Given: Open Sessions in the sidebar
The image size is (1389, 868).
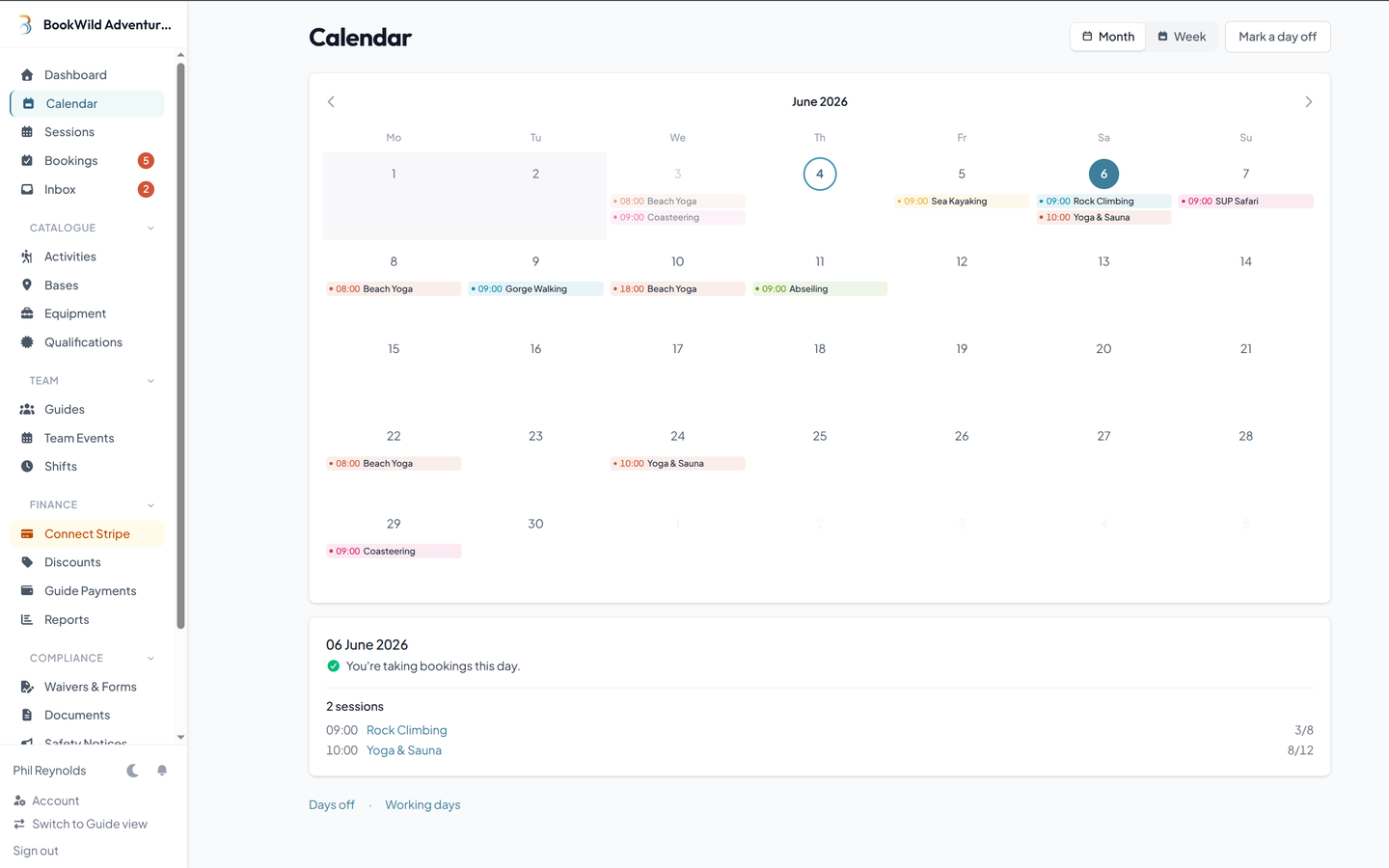Looking at the screenshot, I should pos(87,132).
